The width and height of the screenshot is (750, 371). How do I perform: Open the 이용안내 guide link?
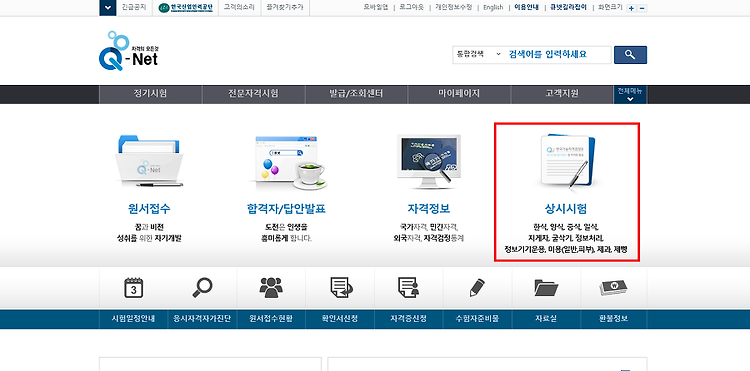click(526, 8)
